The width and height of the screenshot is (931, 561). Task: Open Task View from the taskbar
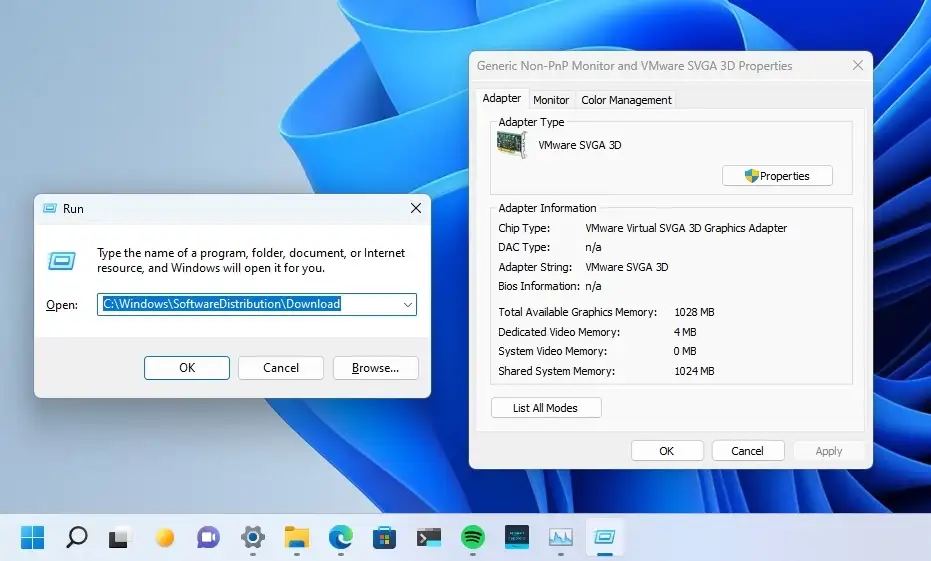(x=120, y=538)
